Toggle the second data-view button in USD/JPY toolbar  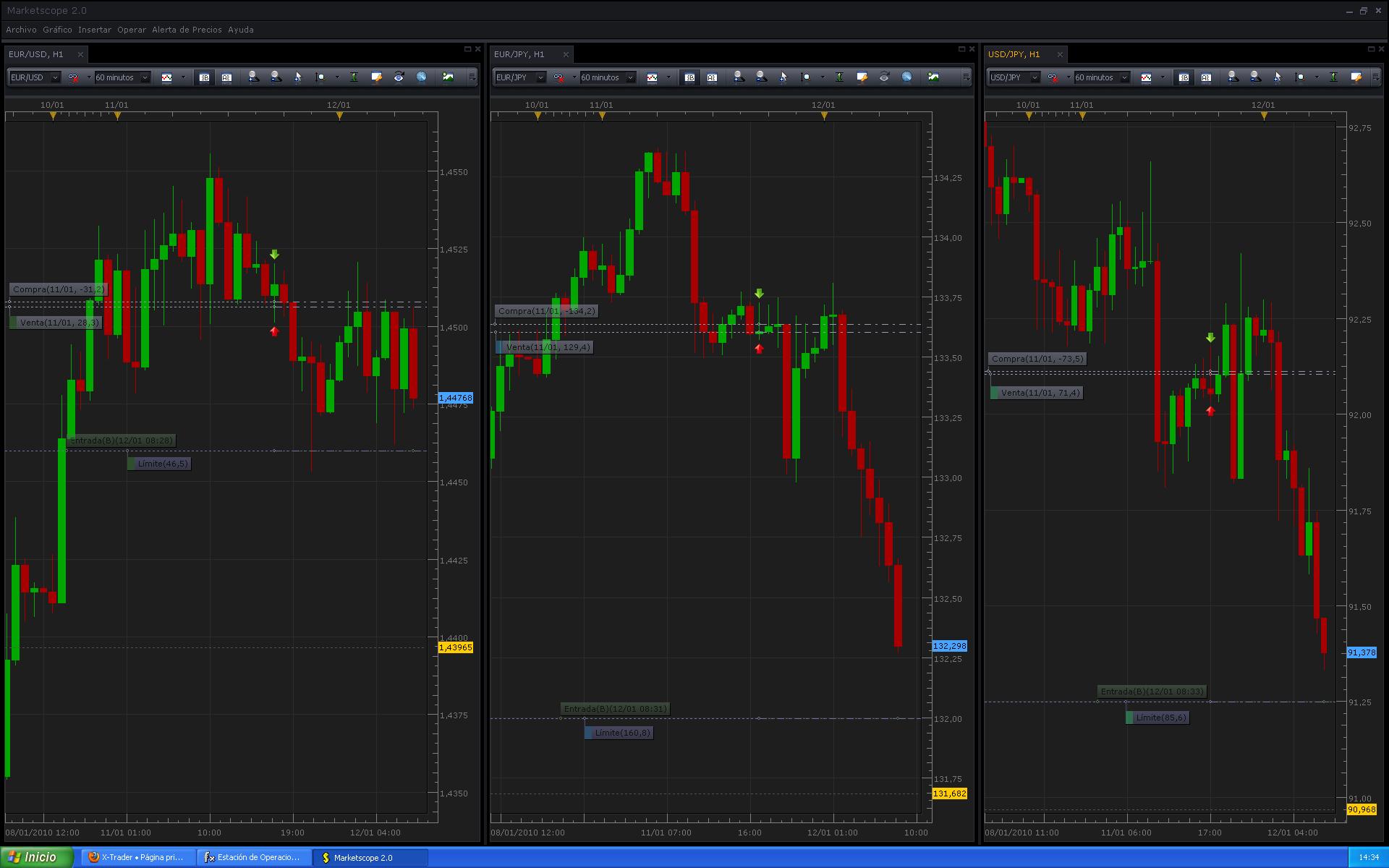click(x=1206, y=77)
